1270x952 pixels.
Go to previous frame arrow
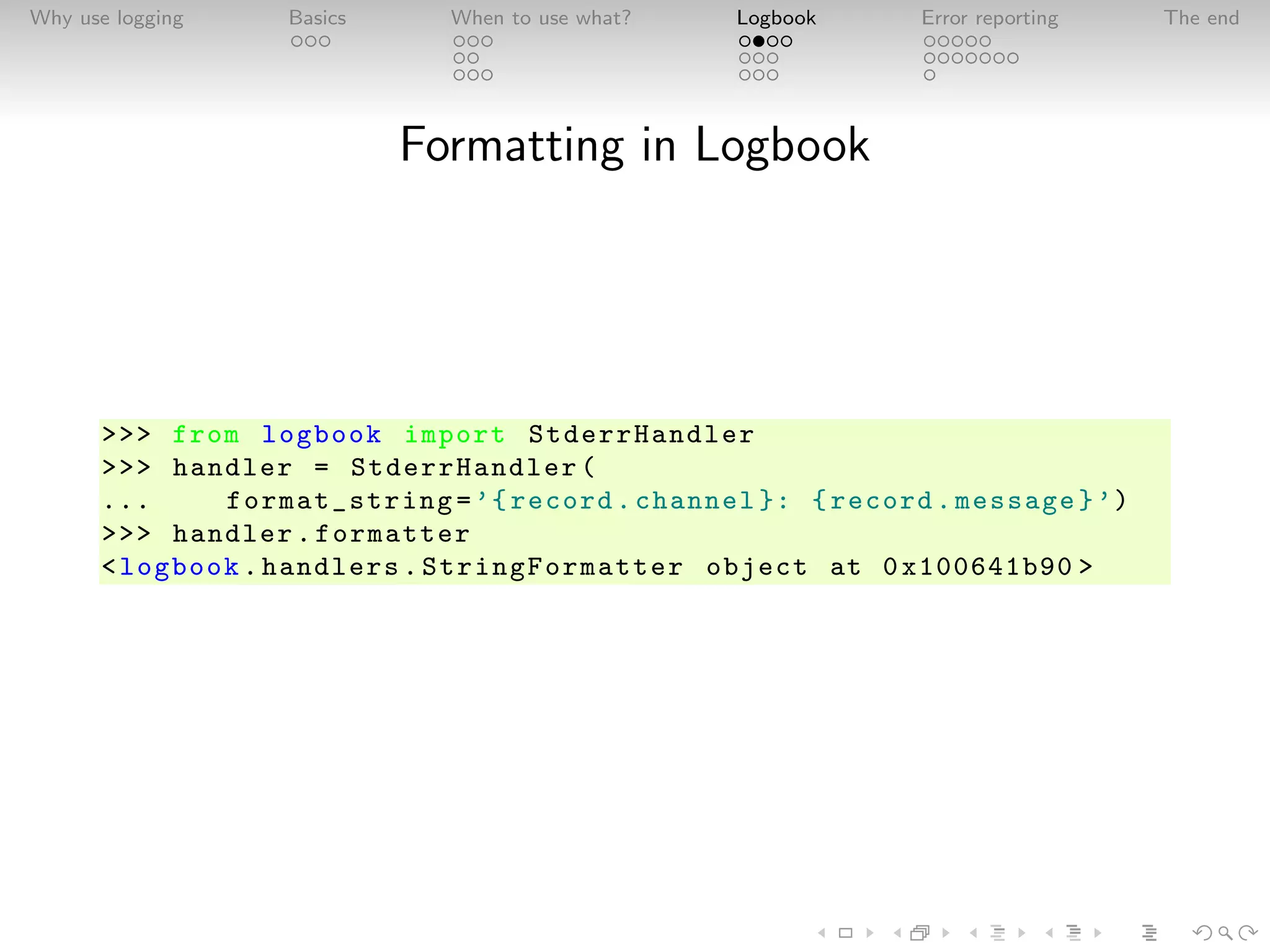pos(897,932)
